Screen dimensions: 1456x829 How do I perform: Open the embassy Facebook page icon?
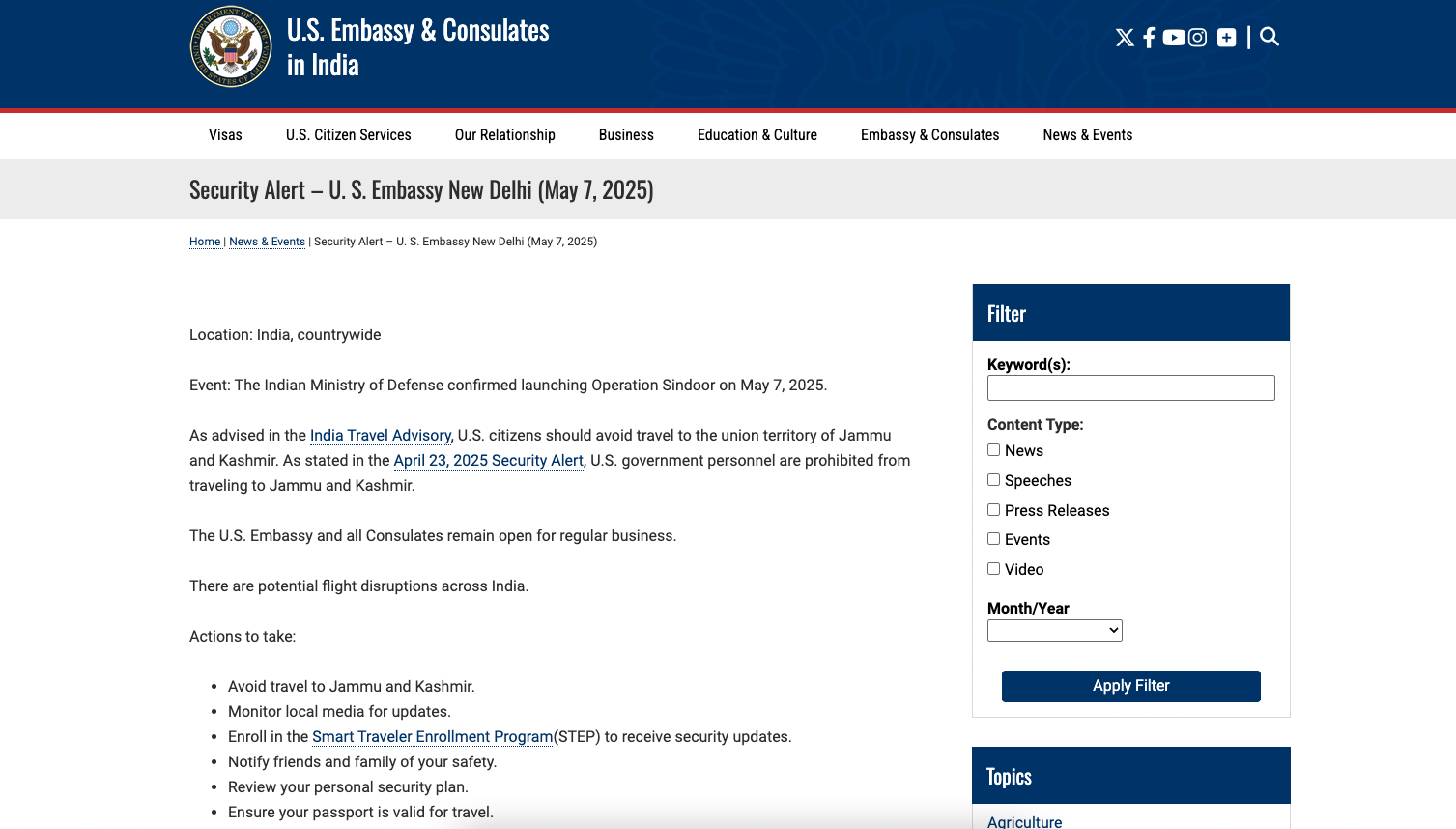tap(1149, 38)
